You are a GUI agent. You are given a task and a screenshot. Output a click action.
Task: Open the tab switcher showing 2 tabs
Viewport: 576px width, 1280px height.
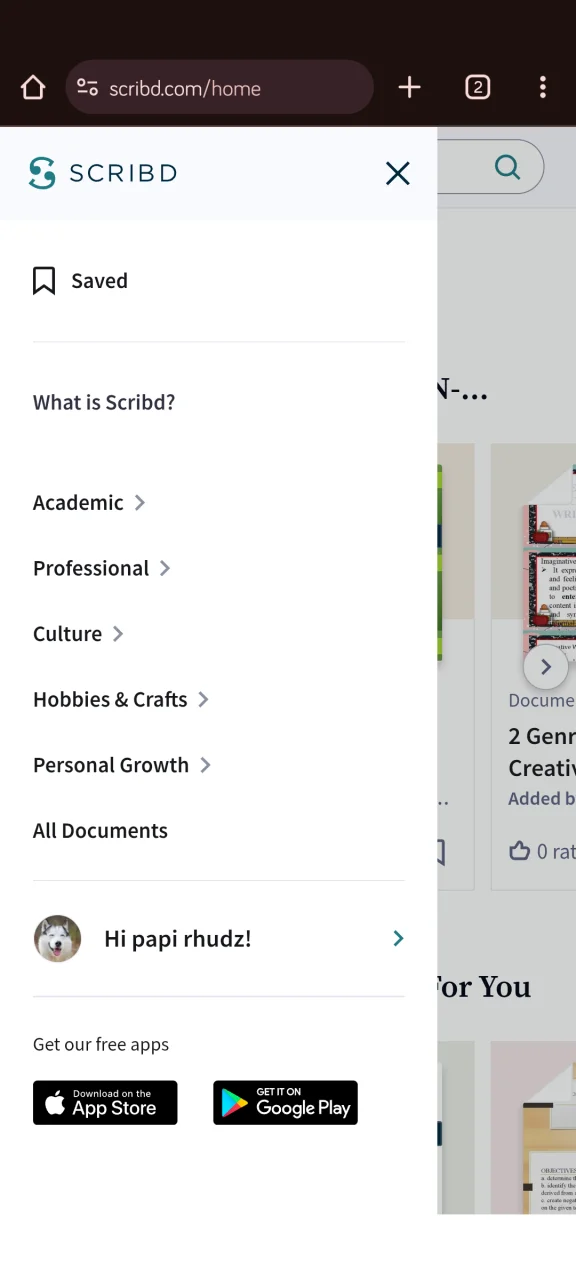point(478,88)
